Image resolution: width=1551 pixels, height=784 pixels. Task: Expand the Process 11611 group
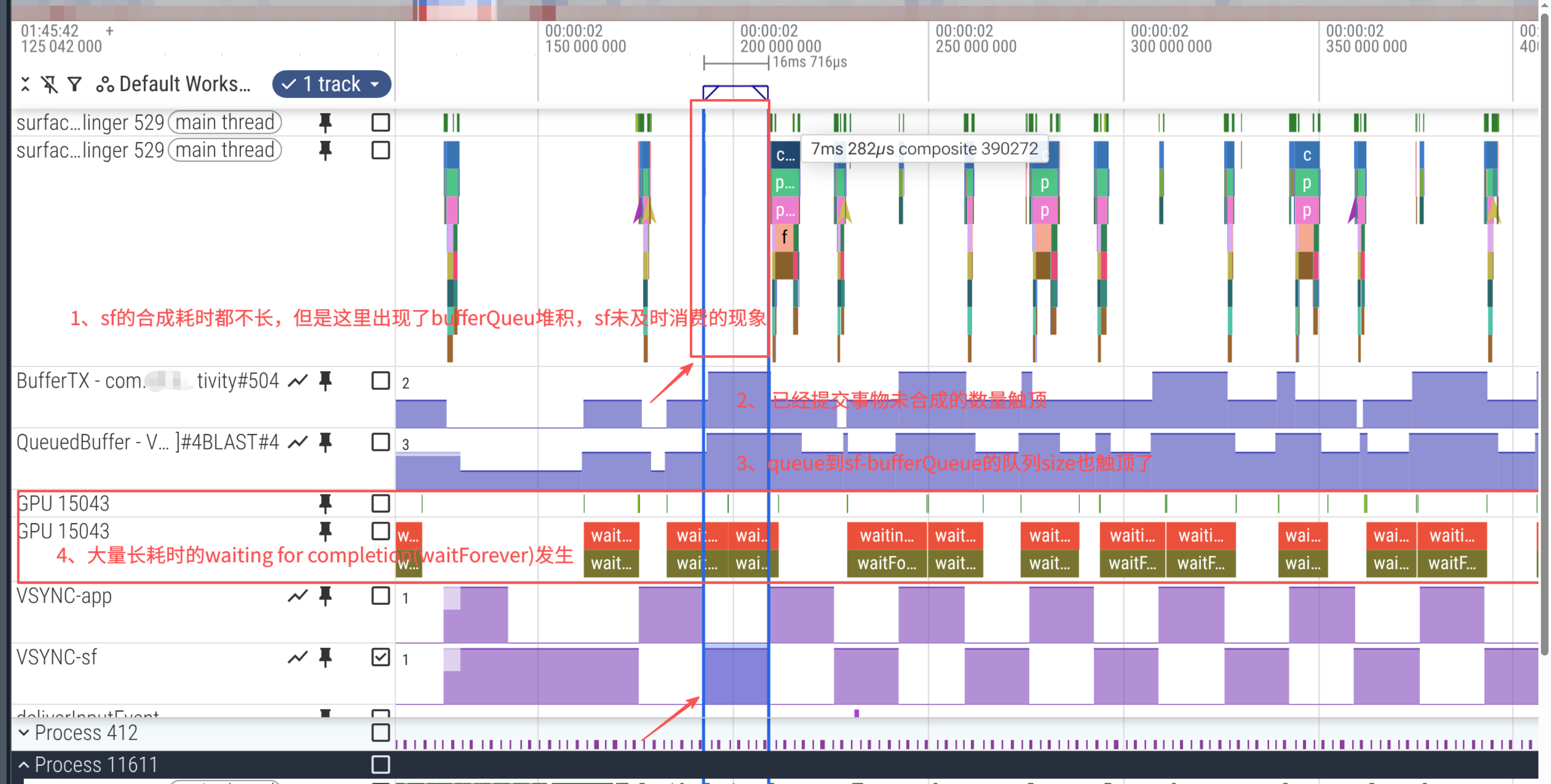24,765
